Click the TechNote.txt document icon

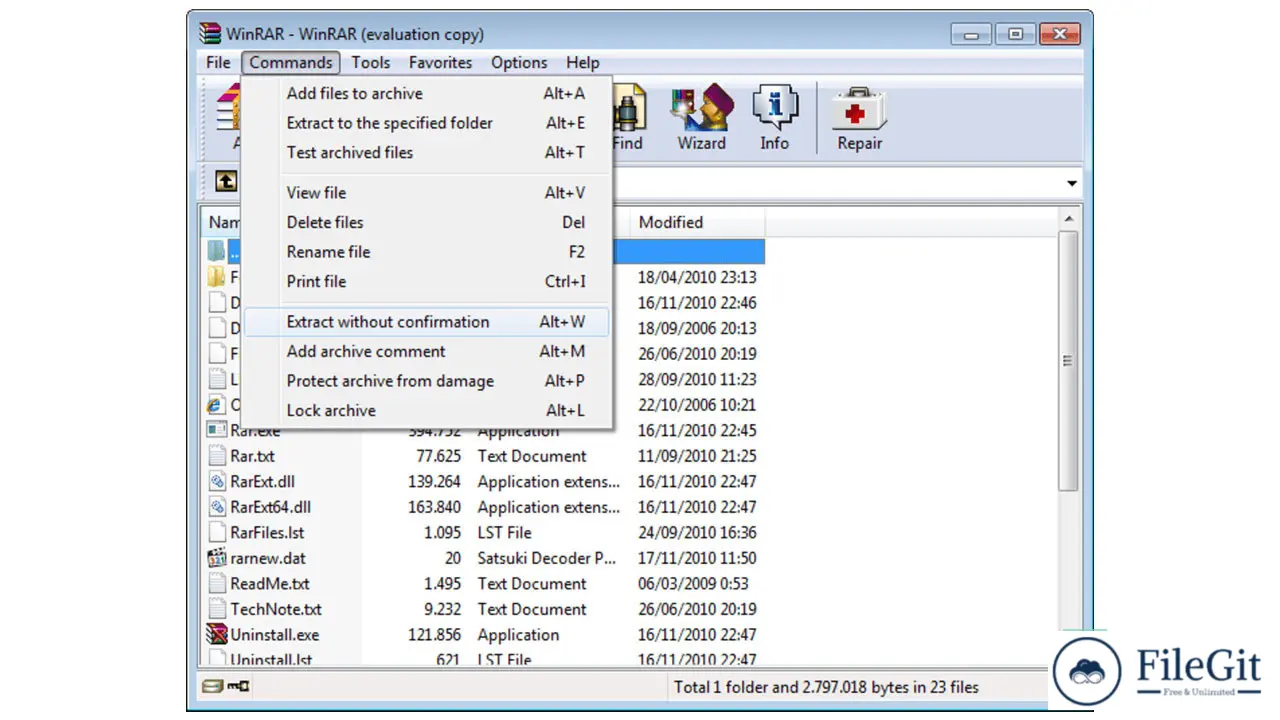tap(217, 609)
